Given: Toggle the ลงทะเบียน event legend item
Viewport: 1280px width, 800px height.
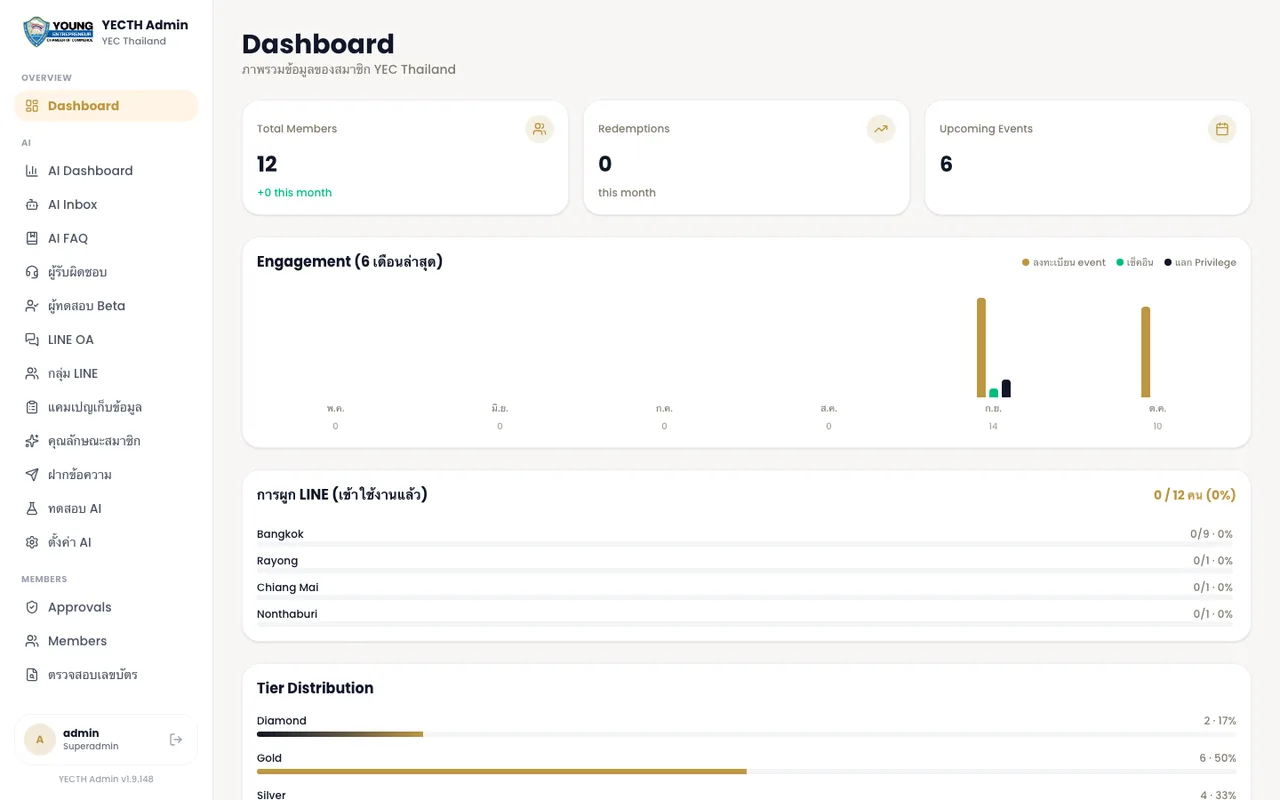Looking at the screenshot, I should point(1064,263).
